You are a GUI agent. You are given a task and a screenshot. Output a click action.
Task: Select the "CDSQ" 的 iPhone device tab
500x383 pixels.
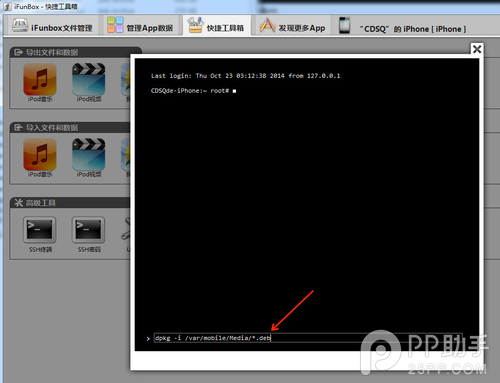tap(402, 27)
